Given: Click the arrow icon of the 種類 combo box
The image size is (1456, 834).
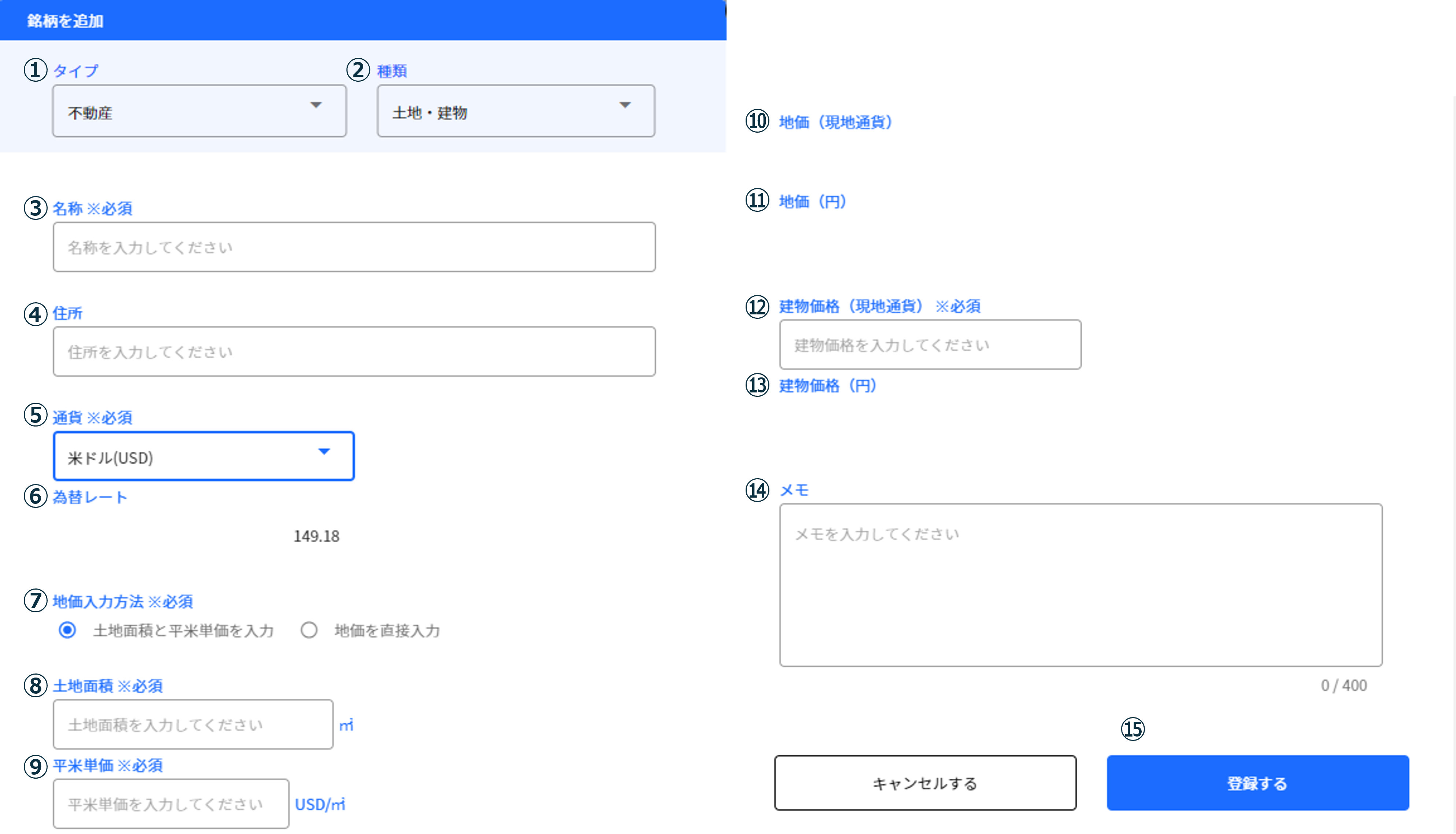Looking at the screenshot, I should tap(625, 106).
